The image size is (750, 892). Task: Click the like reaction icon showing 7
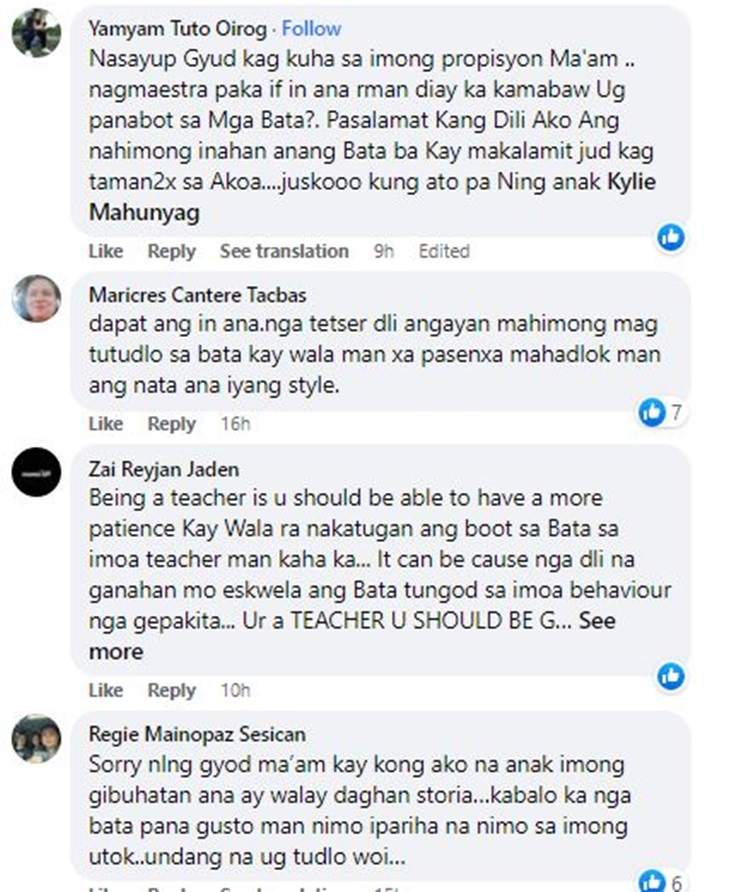pyautogui.click(x=652, y=412)
